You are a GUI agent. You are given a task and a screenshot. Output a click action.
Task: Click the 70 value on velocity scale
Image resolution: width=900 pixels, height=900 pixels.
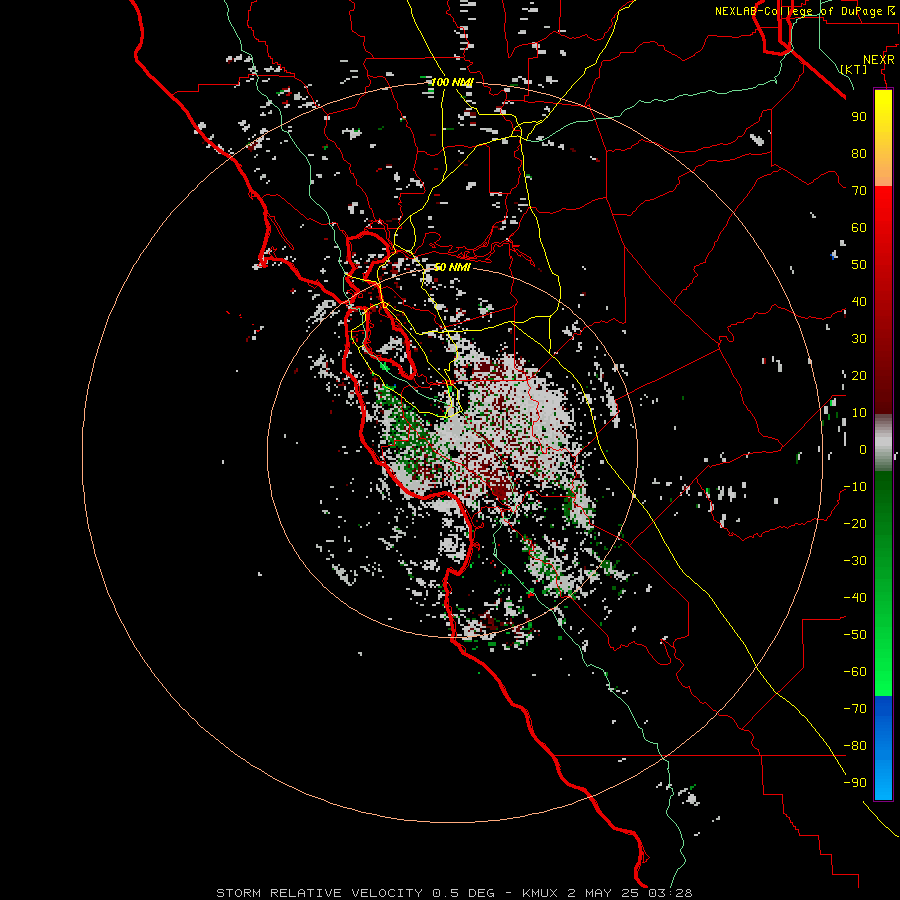859,191
